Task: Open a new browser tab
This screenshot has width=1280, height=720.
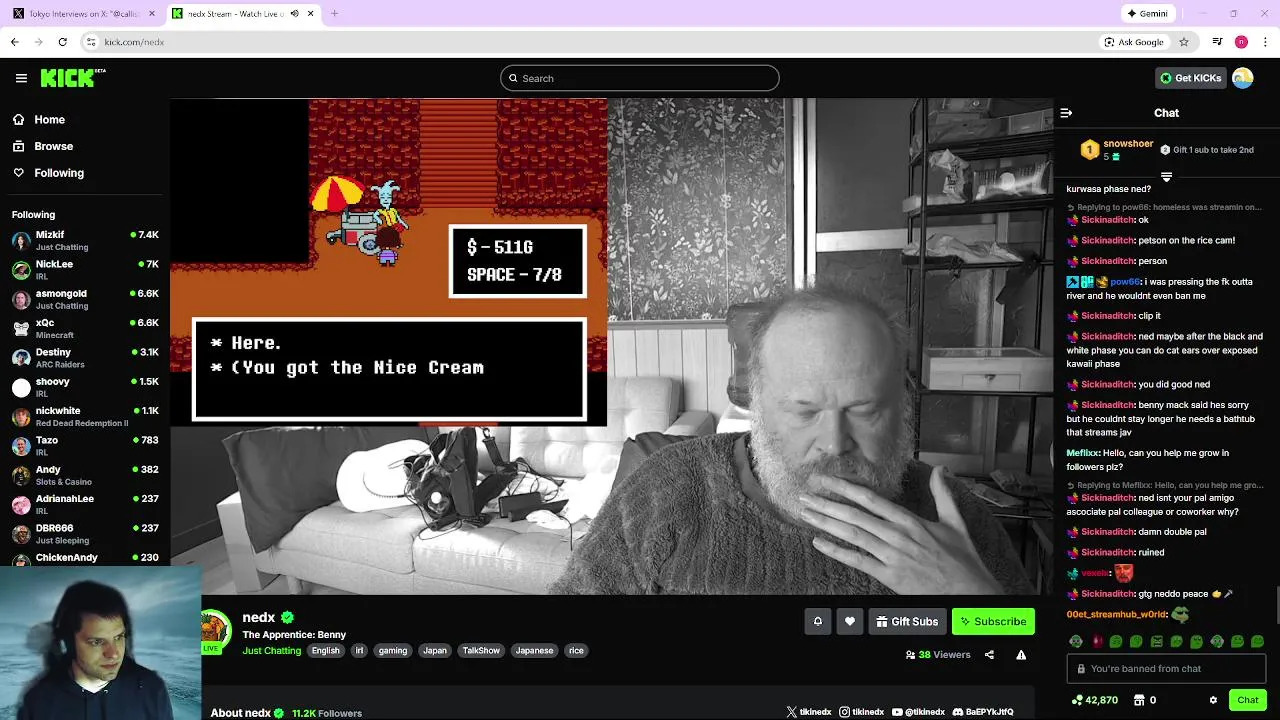Action: pyautogui.click(x=334, y=14)
